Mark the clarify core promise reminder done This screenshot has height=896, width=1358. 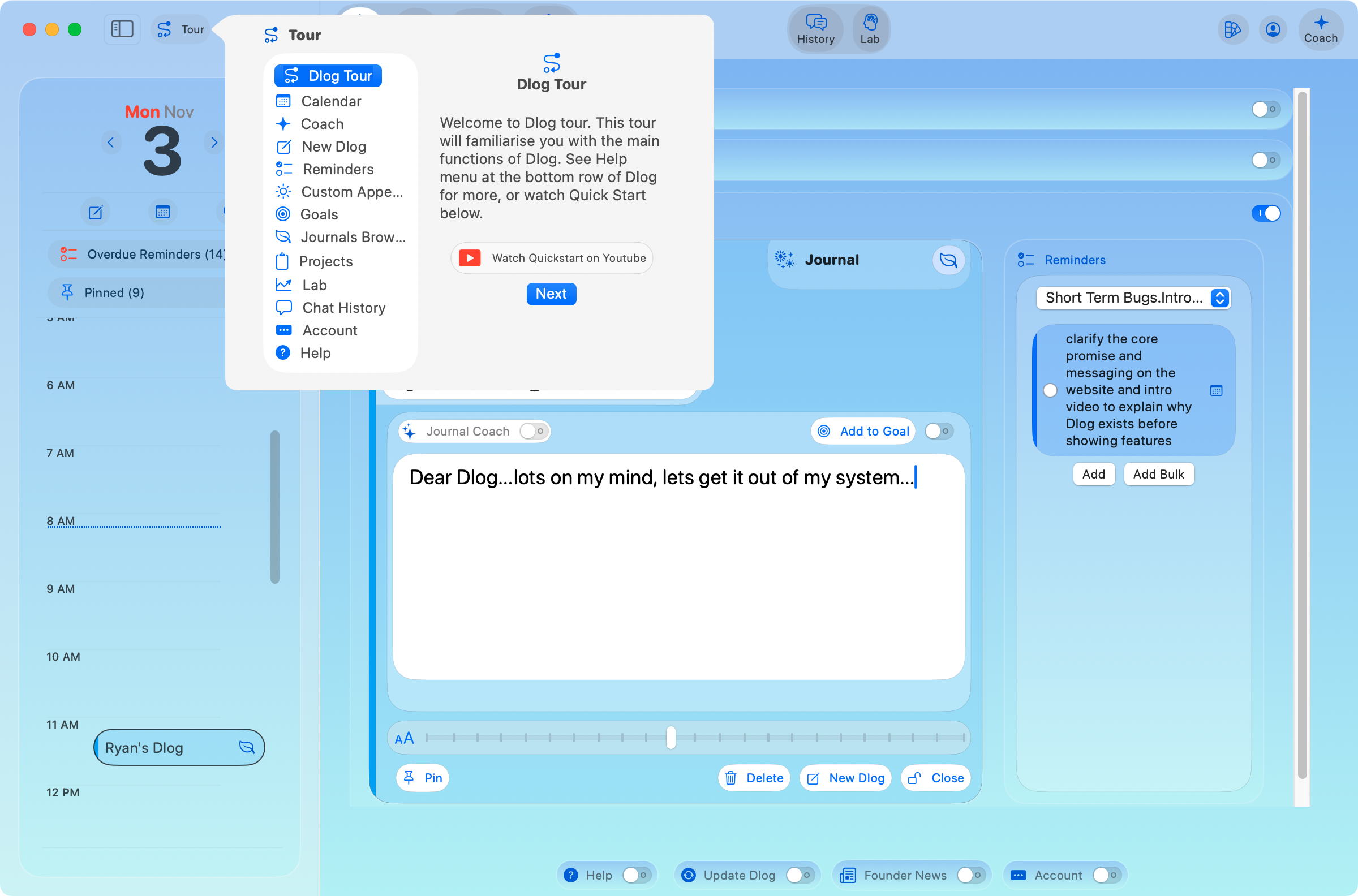coord(1050,390)
